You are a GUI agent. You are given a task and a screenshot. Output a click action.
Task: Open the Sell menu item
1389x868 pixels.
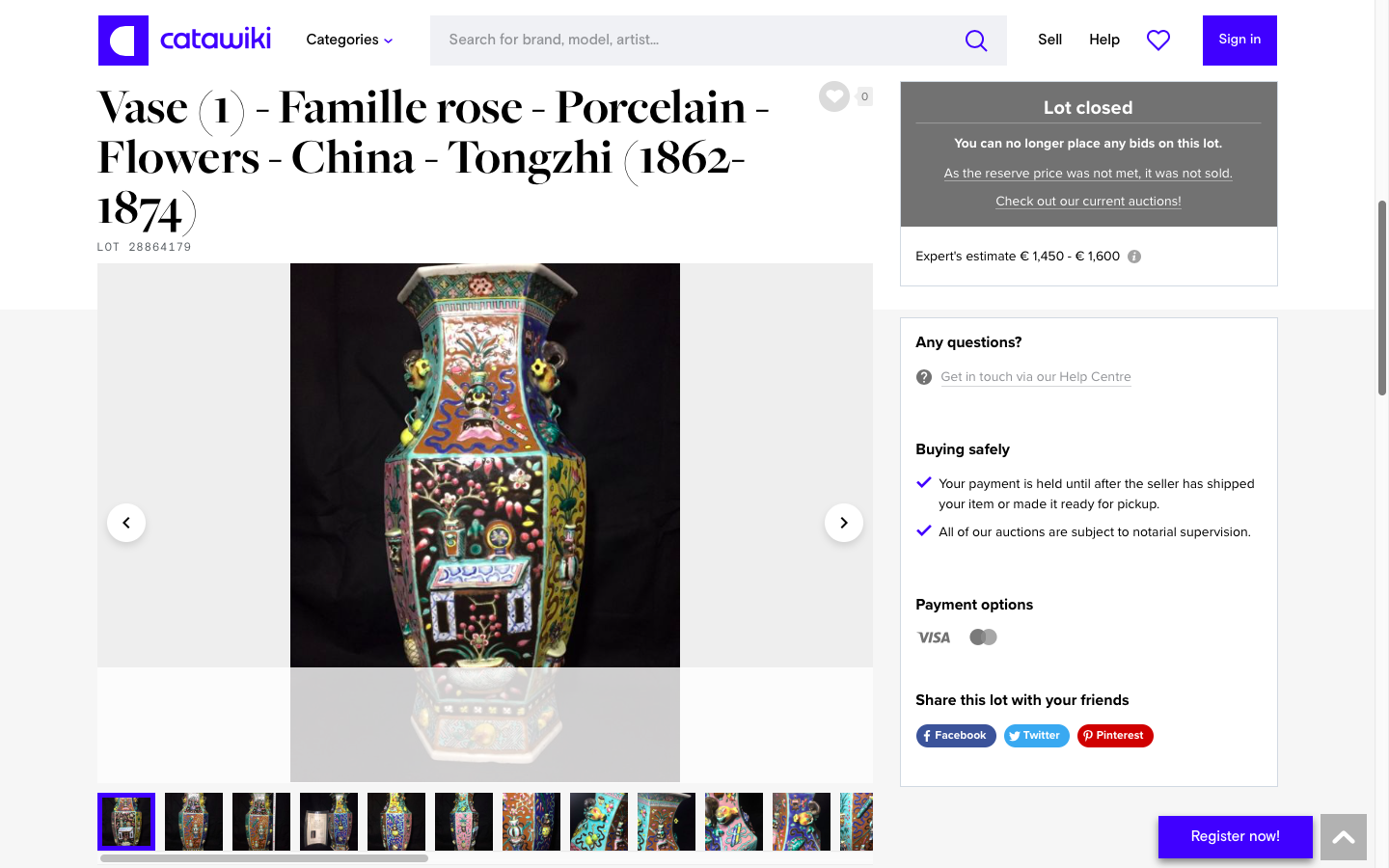point(1049,40)
